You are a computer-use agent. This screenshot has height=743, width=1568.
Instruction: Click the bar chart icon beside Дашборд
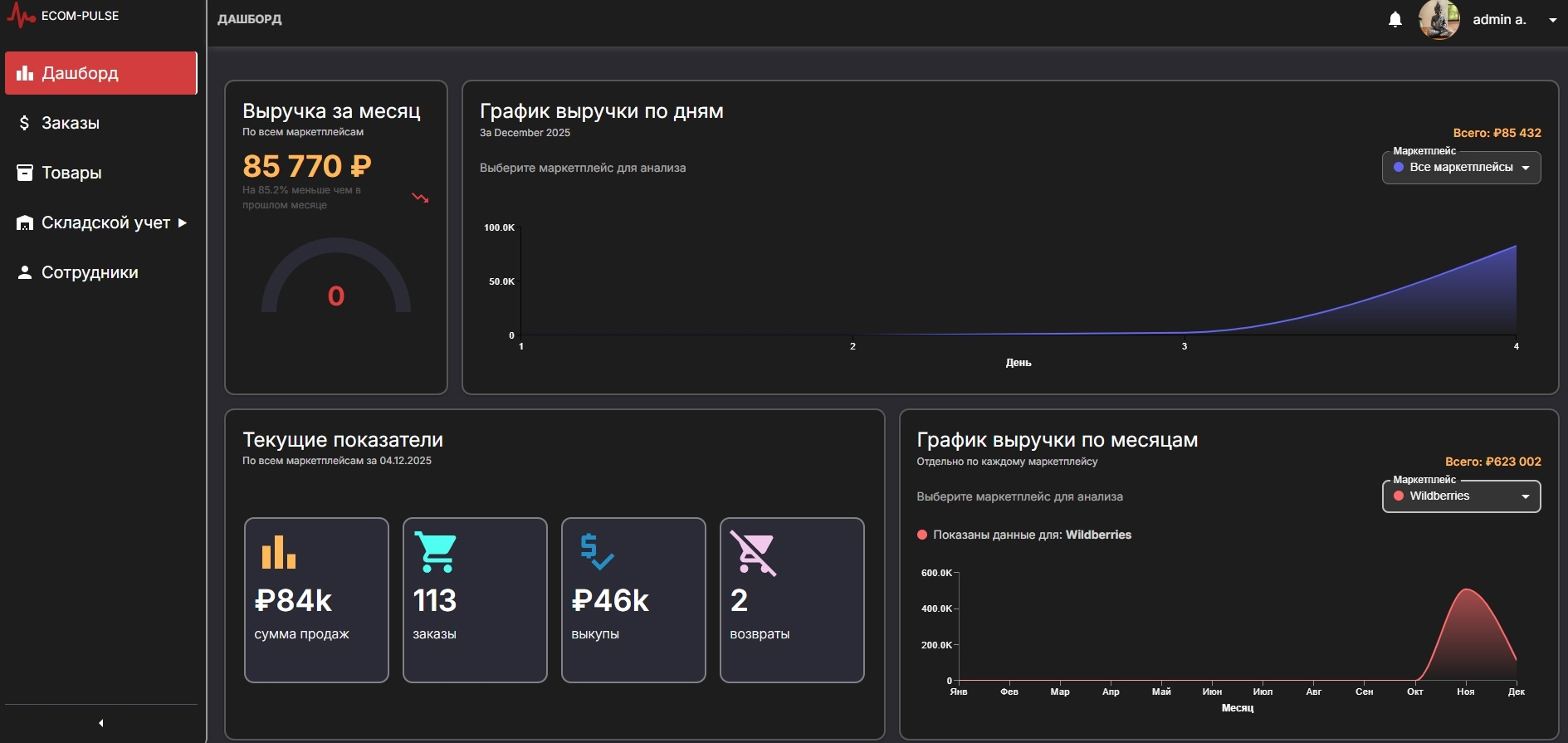[x=25, y=73]
